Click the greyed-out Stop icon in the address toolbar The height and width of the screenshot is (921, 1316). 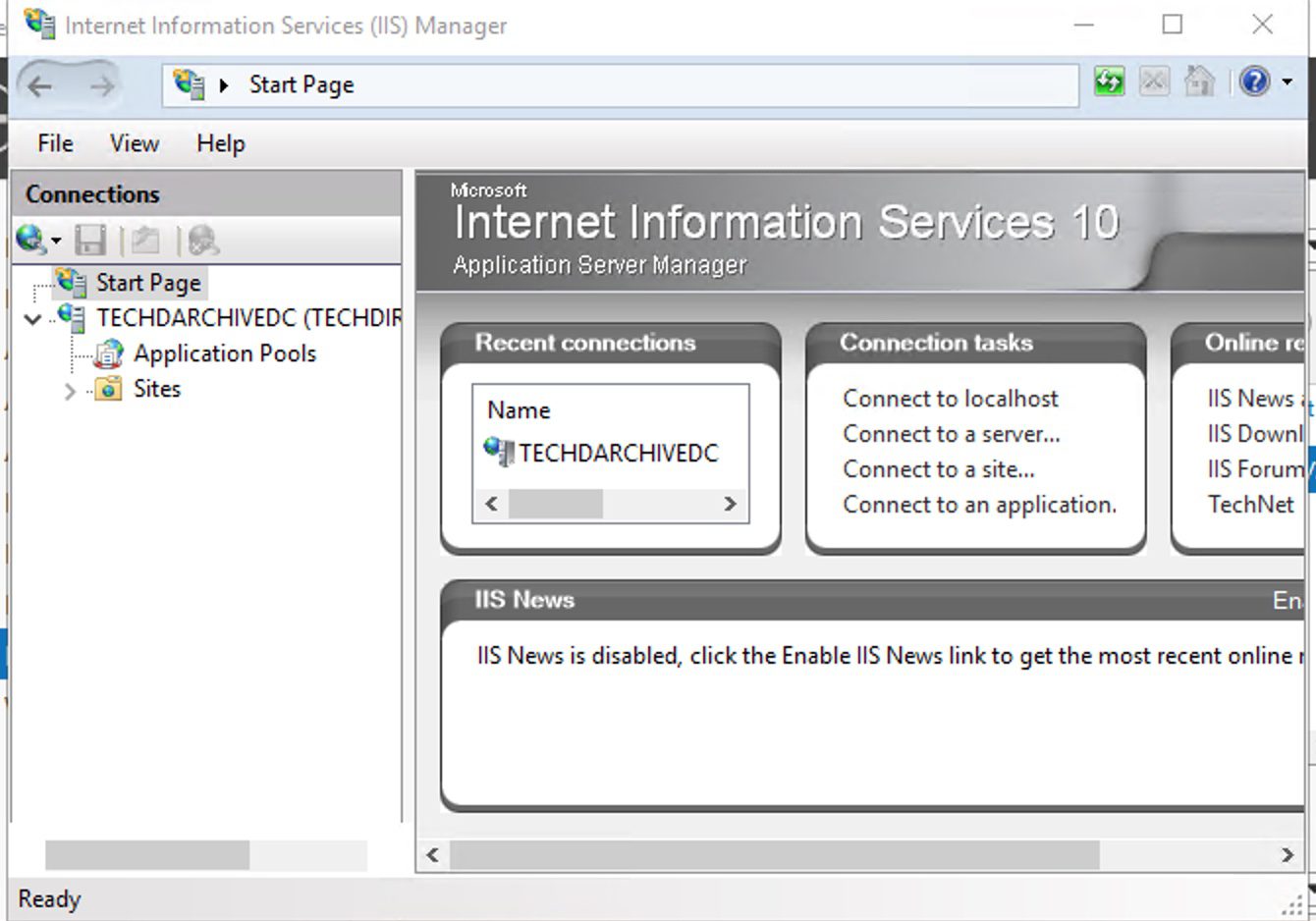1154,81
